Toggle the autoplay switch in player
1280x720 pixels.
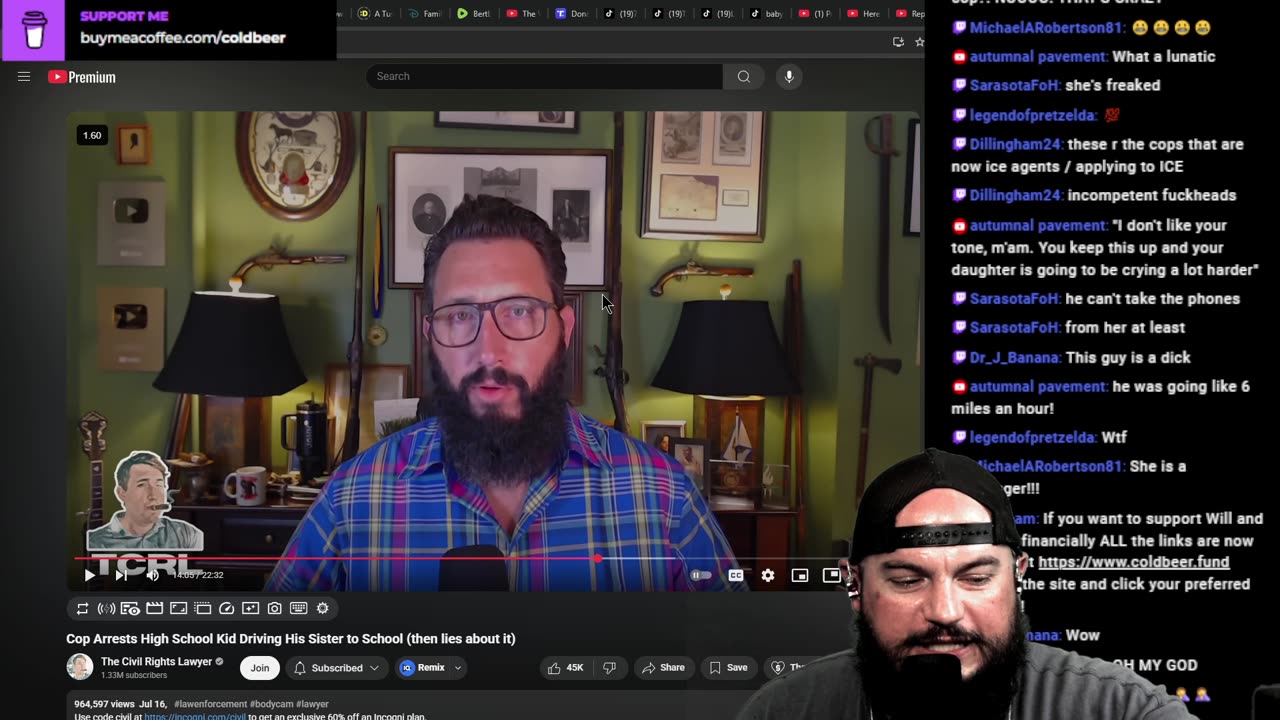click(701, 575)
